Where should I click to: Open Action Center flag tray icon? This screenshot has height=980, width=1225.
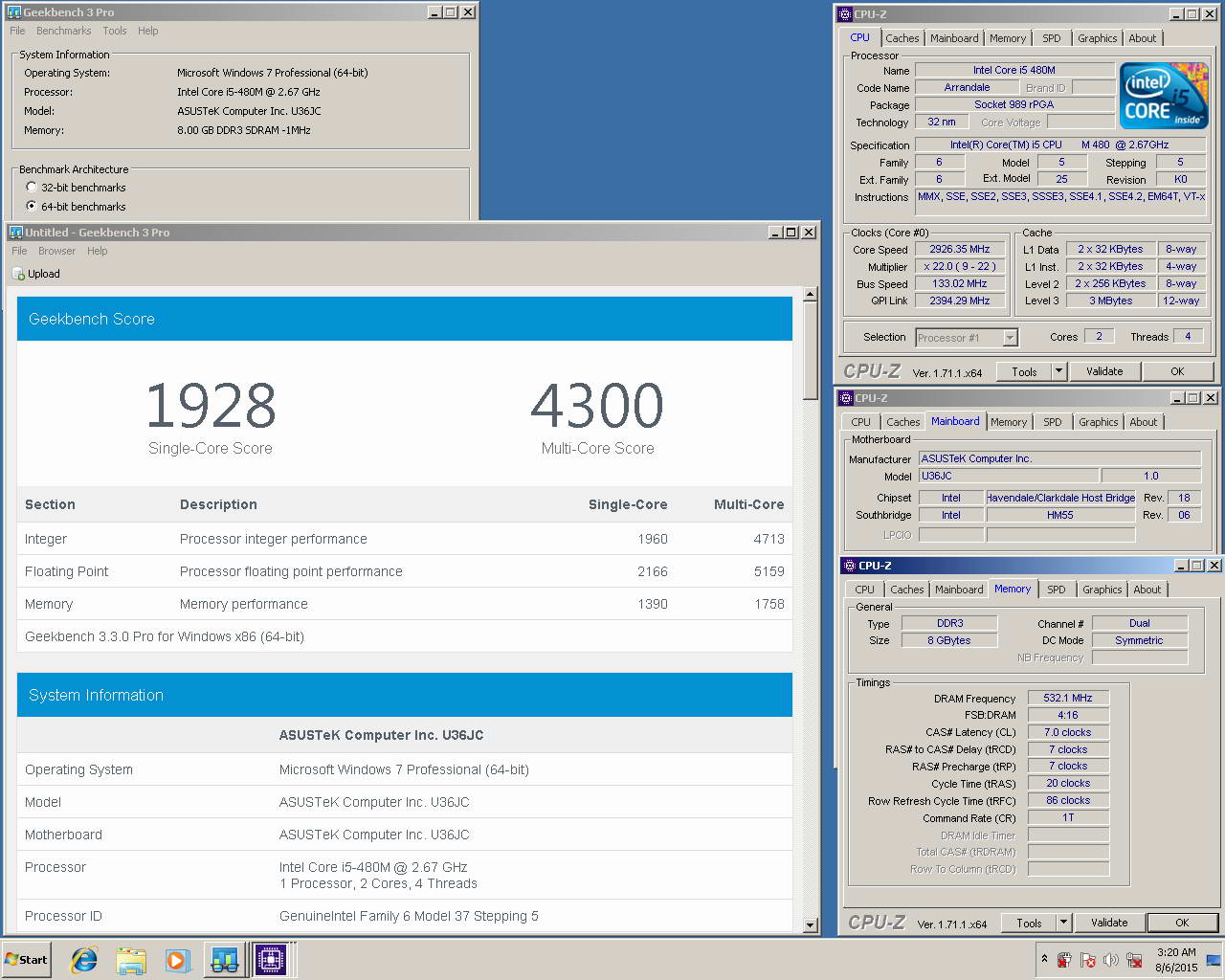click(1087, 959)
